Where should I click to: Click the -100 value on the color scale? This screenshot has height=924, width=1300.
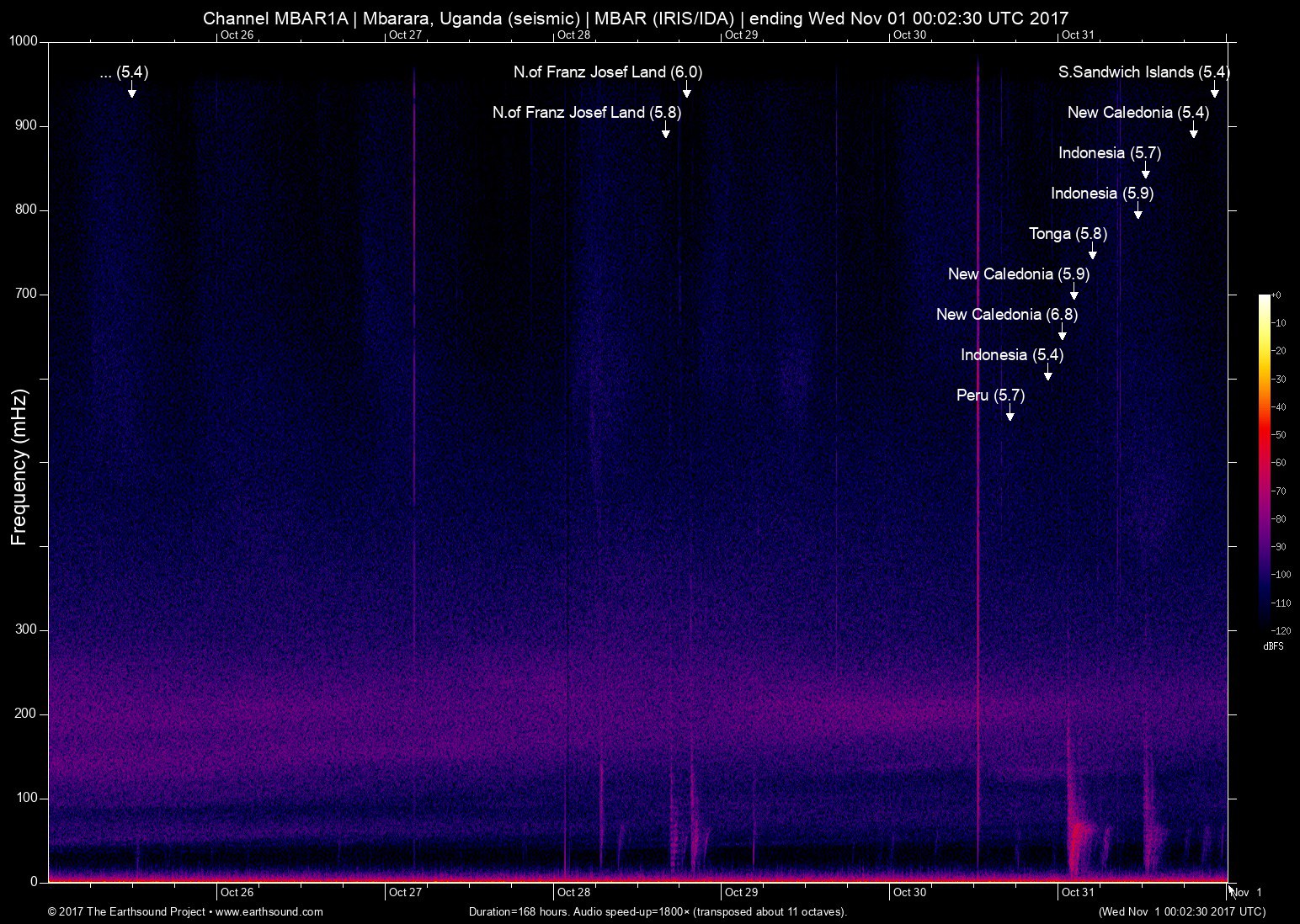(1281, 575)
